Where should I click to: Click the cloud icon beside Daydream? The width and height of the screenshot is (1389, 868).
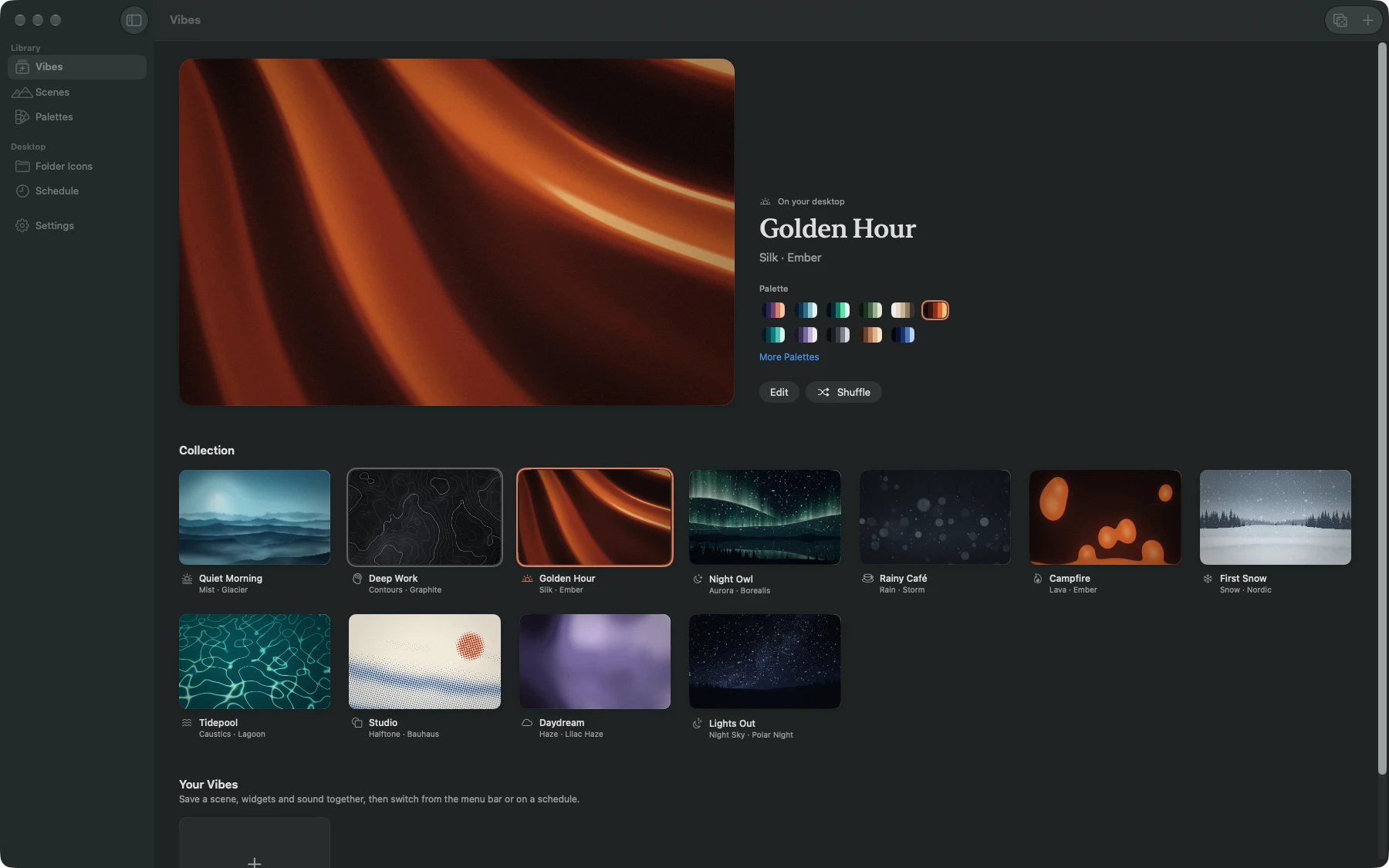[x=527, y=723]
